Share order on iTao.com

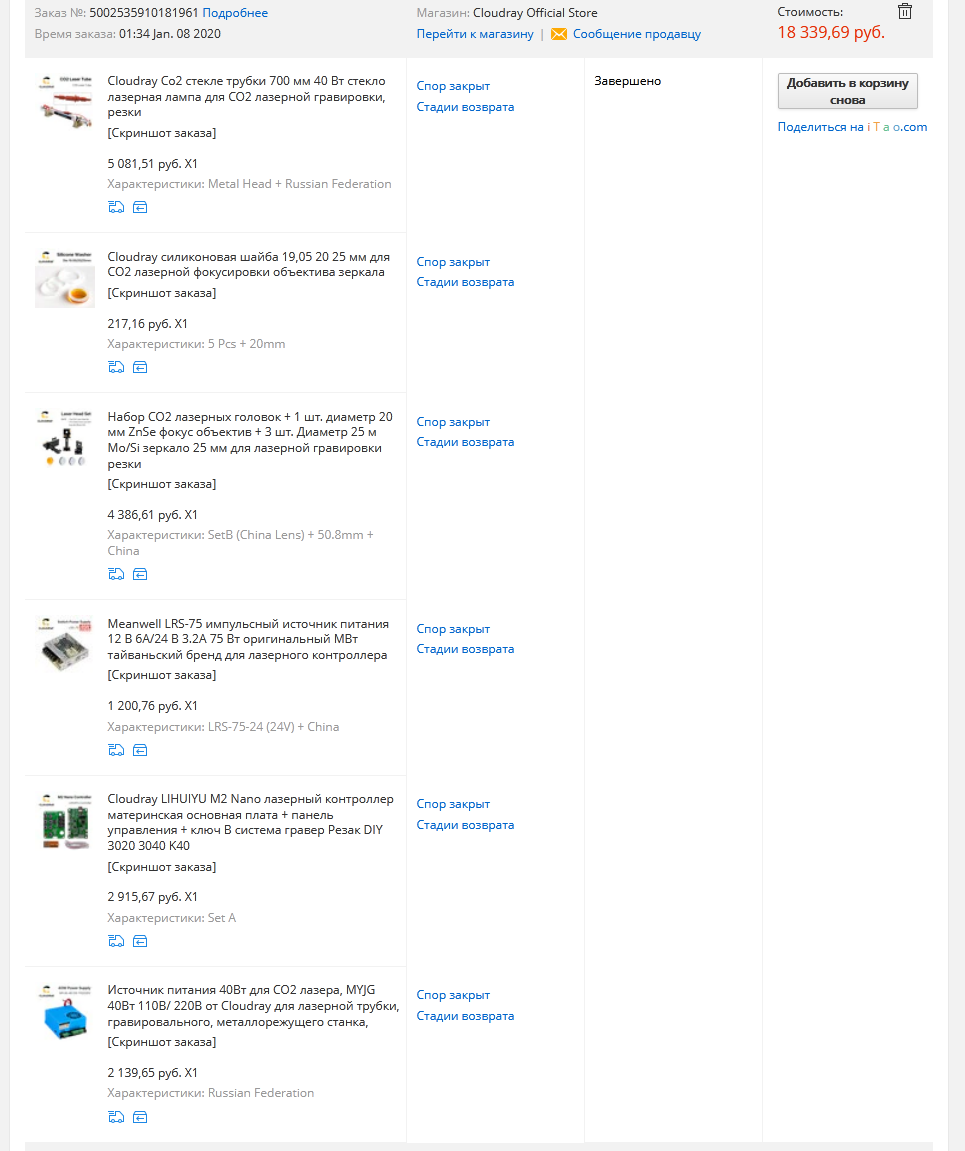[x=852, y=127]
